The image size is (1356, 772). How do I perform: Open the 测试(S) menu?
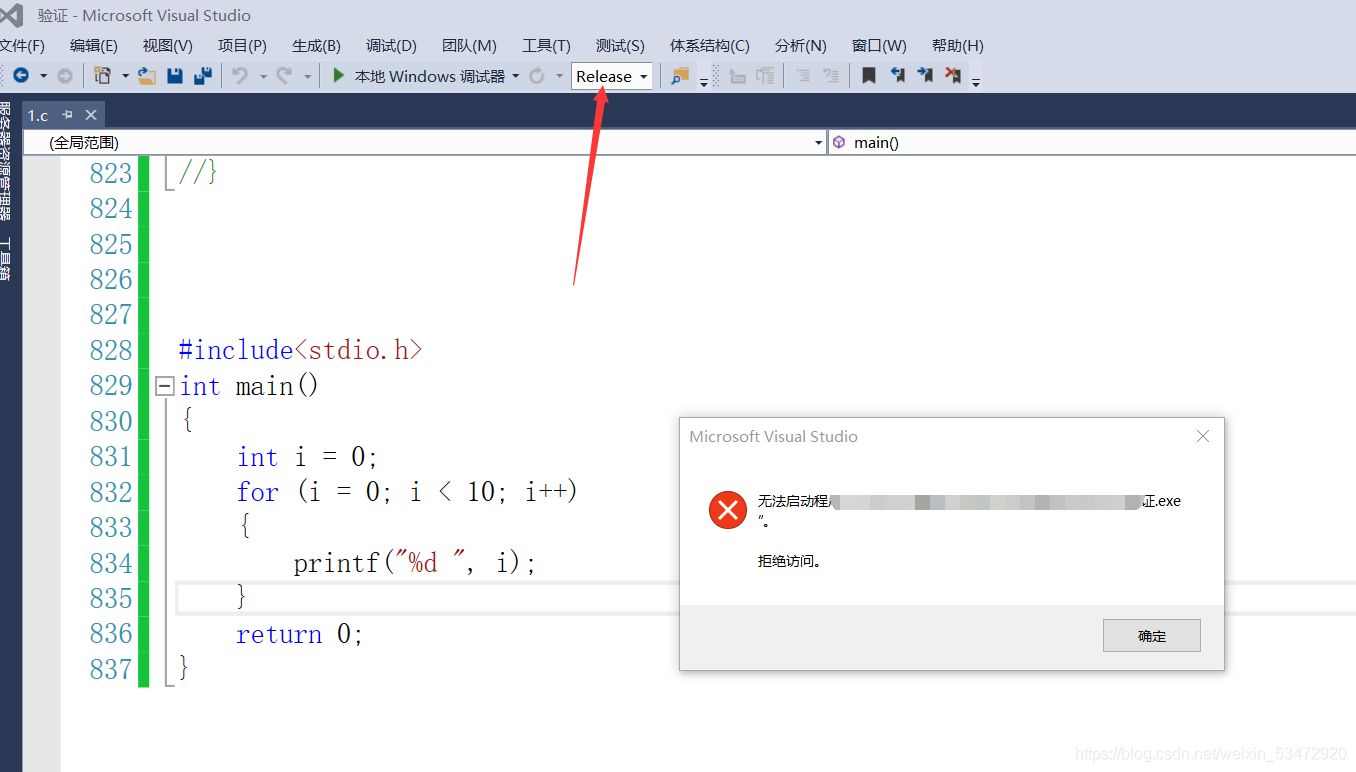click(620, 46)
